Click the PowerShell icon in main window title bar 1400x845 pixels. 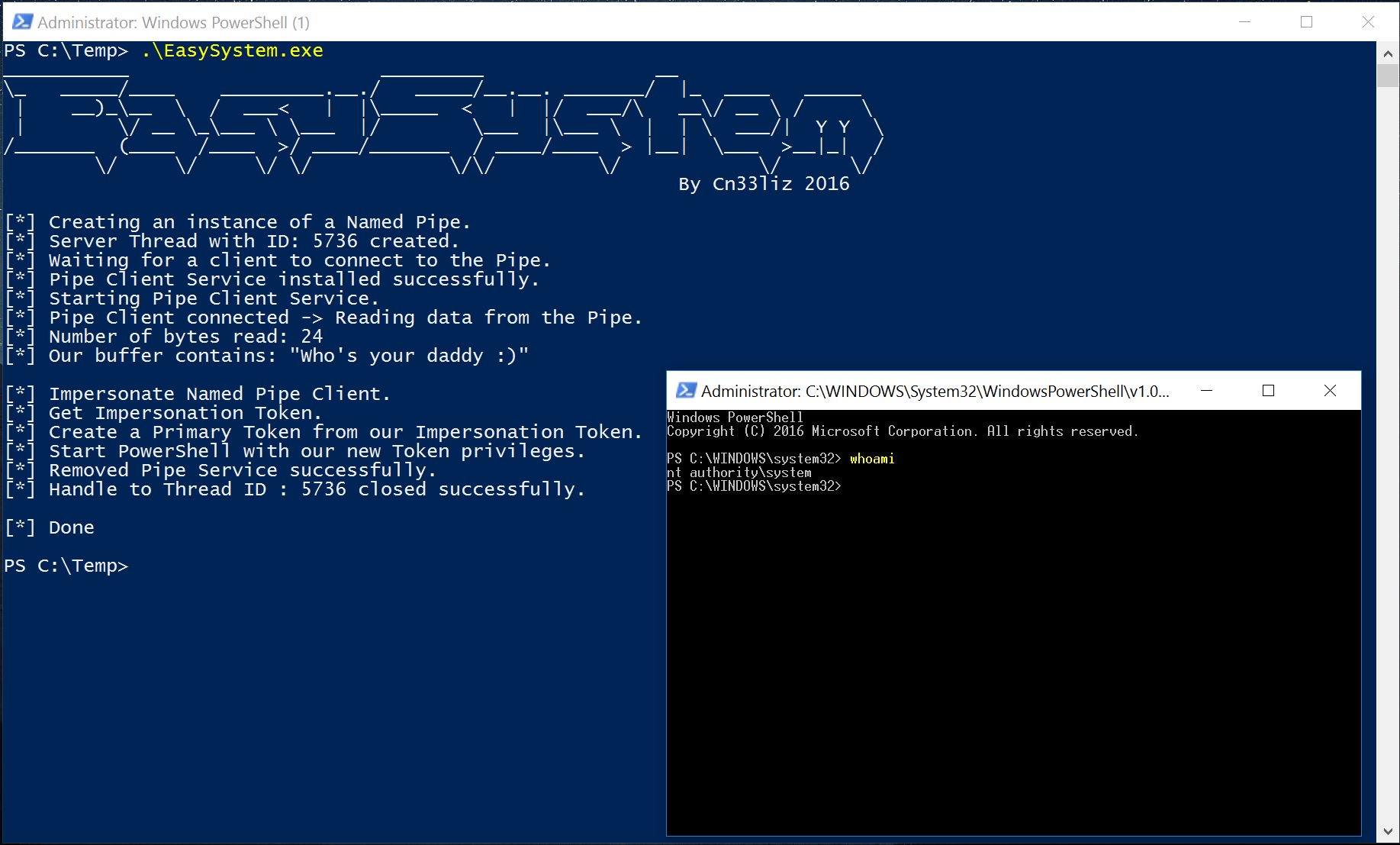coord(22,22)
